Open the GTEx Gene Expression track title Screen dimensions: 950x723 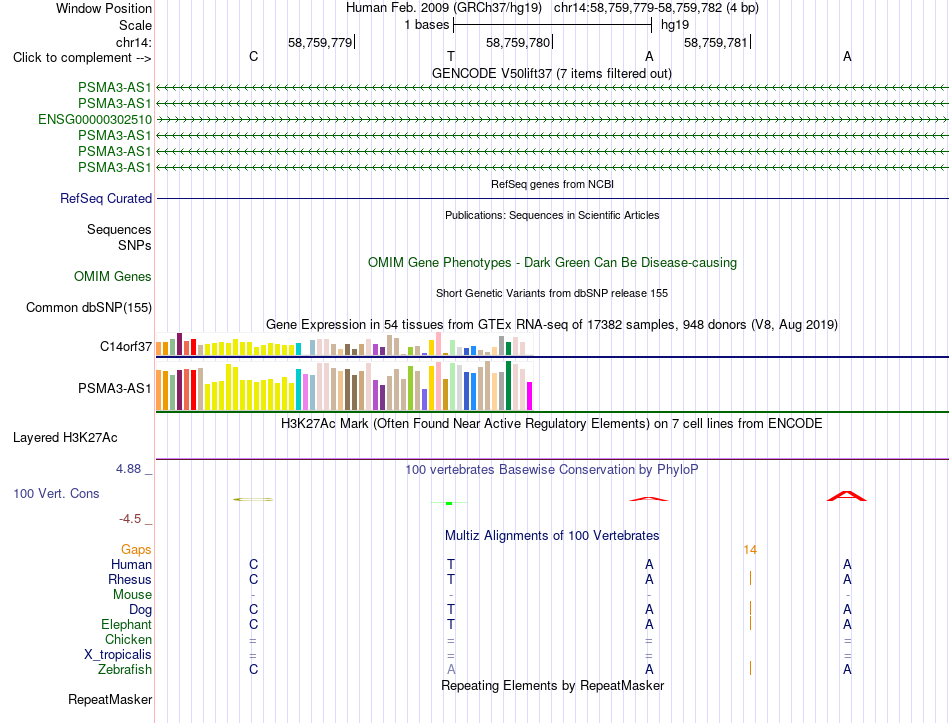[552, 324]
